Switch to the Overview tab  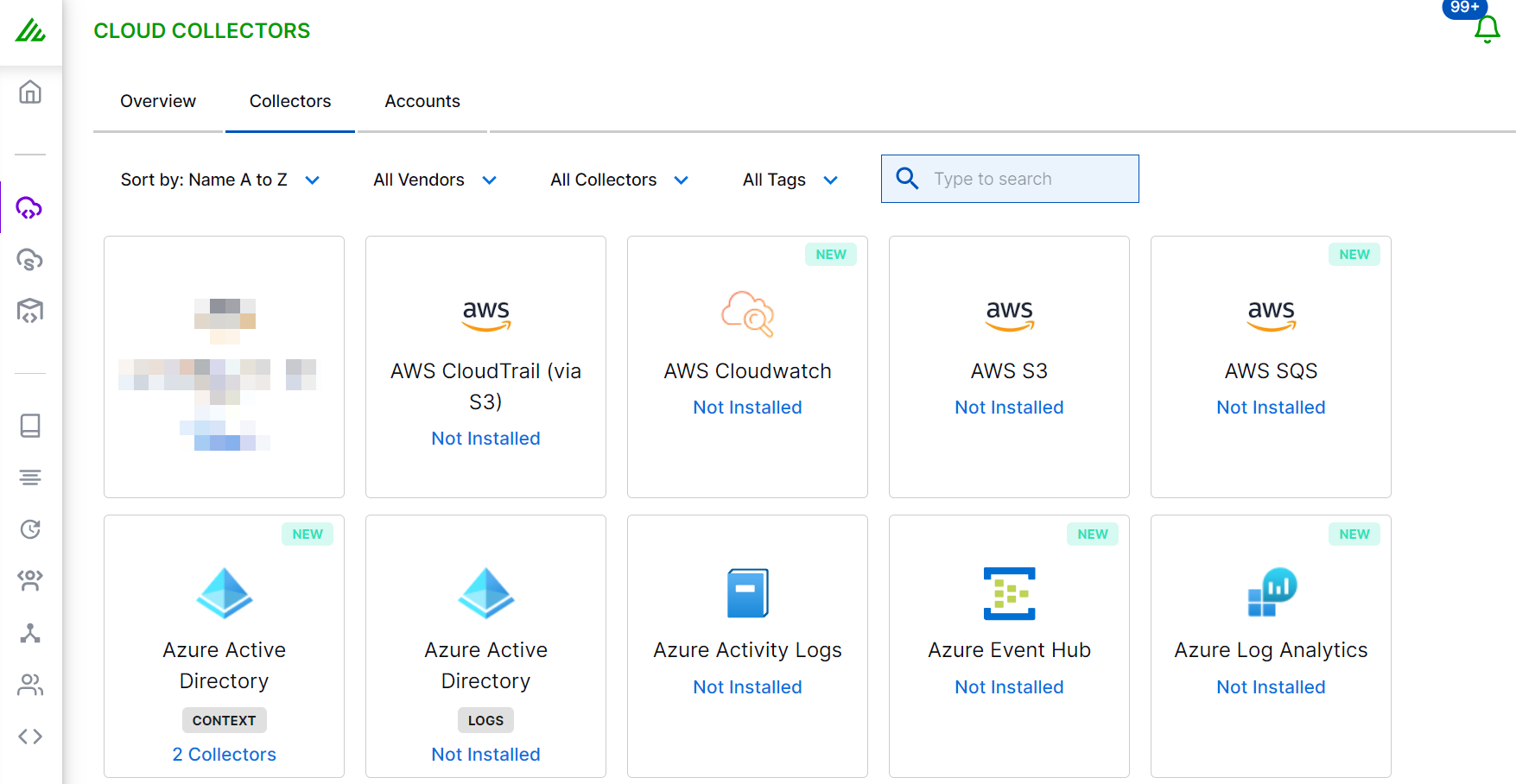[x=158, y=101]
